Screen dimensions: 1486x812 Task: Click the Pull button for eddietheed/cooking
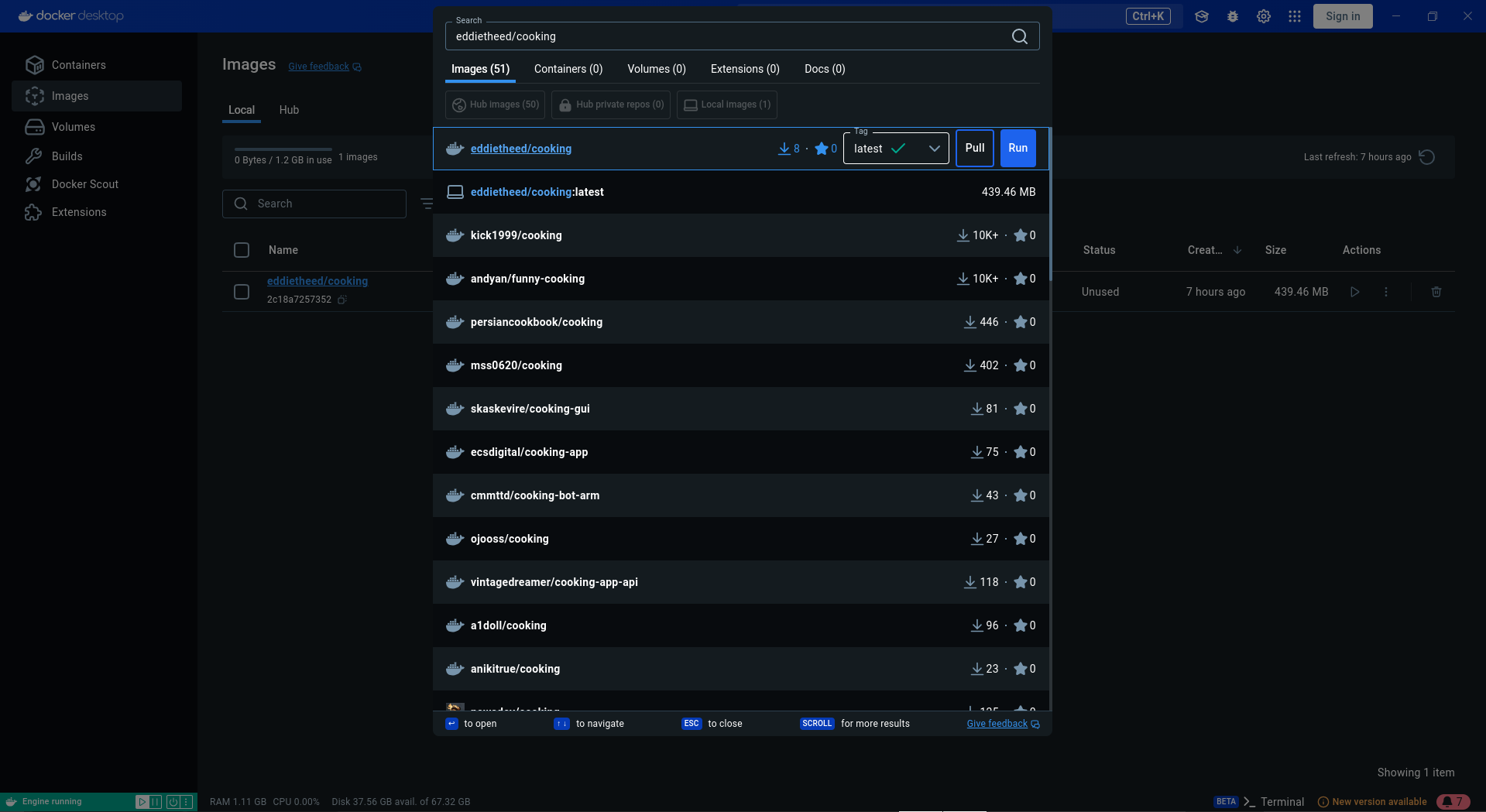tap(975, 149)
